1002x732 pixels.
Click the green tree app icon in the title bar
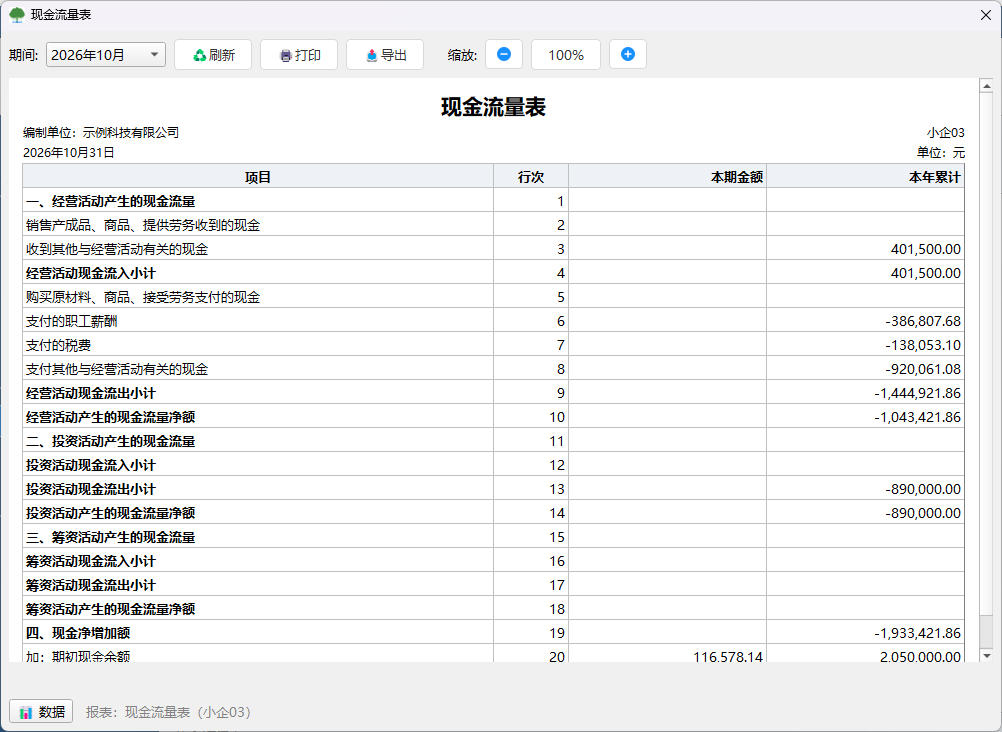coord(17,15)
